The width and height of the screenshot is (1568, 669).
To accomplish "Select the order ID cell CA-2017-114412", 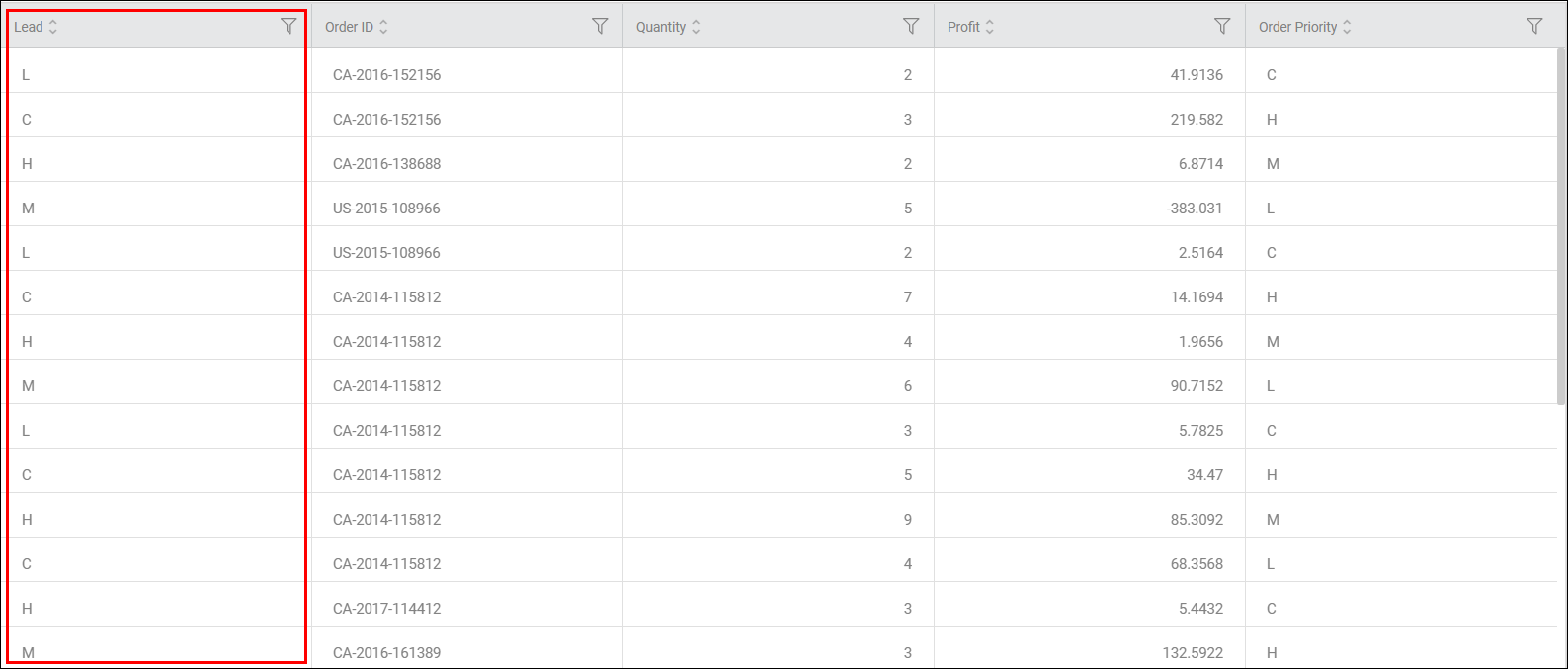I will pyautogui.click(x=467, y=608).
